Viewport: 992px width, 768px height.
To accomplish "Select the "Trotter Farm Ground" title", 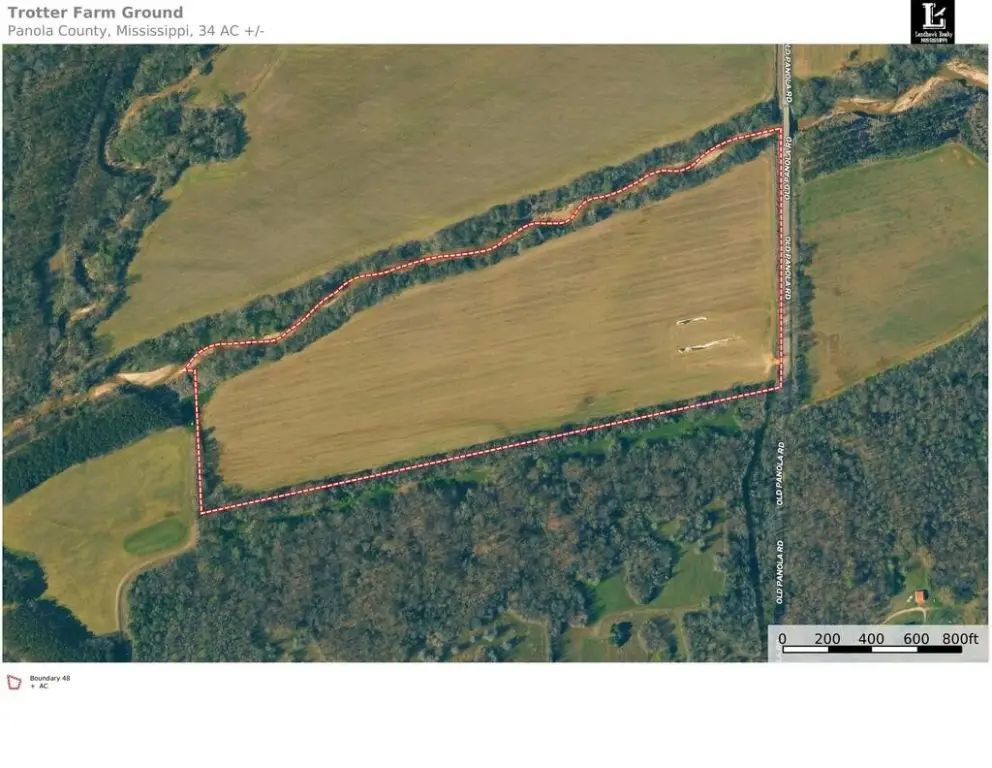I will tap(96, 12).
